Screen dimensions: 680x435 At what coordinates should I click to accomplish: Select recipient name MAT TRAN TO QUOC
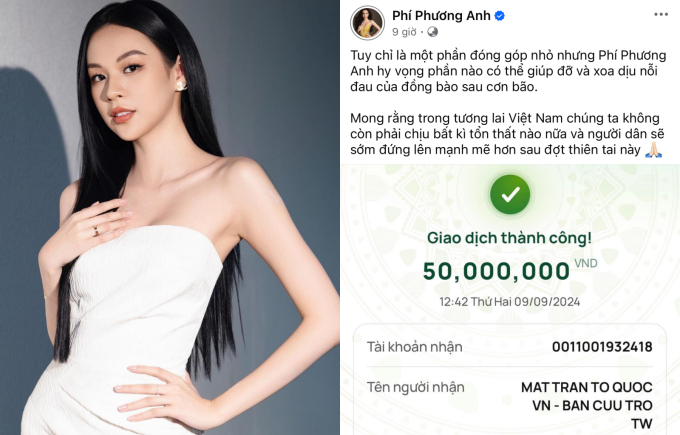tap(587, 387)
